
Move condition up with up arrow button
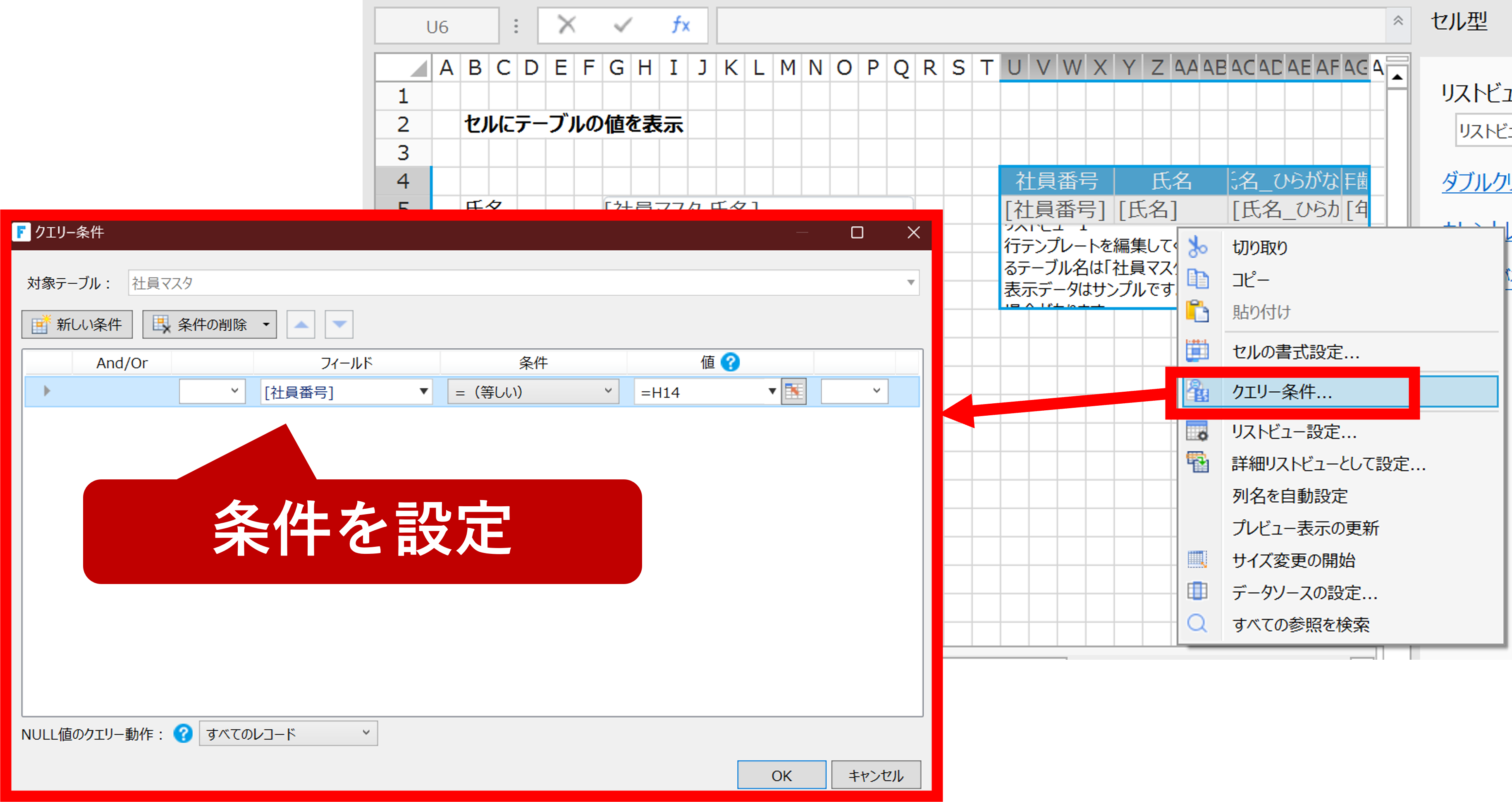tap(301, 325)
